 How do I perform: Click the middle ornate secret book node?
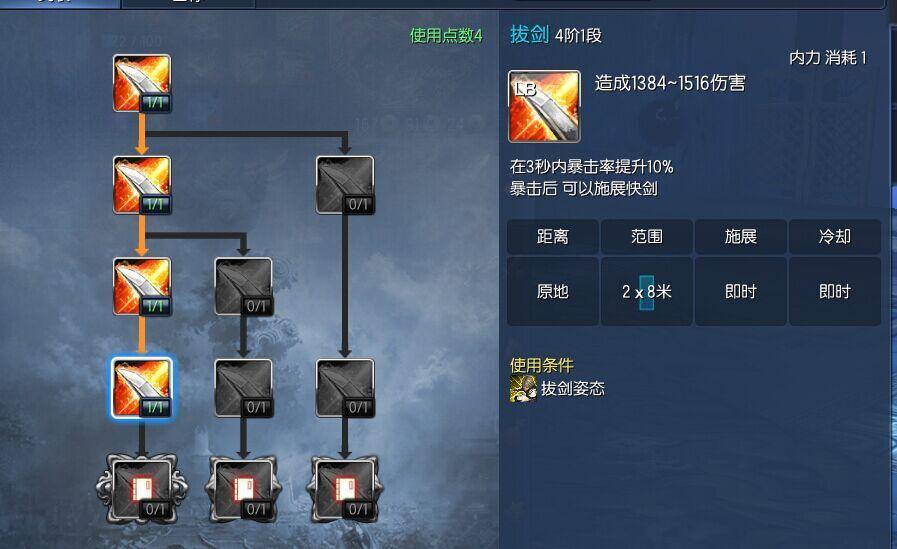[244, 490]
